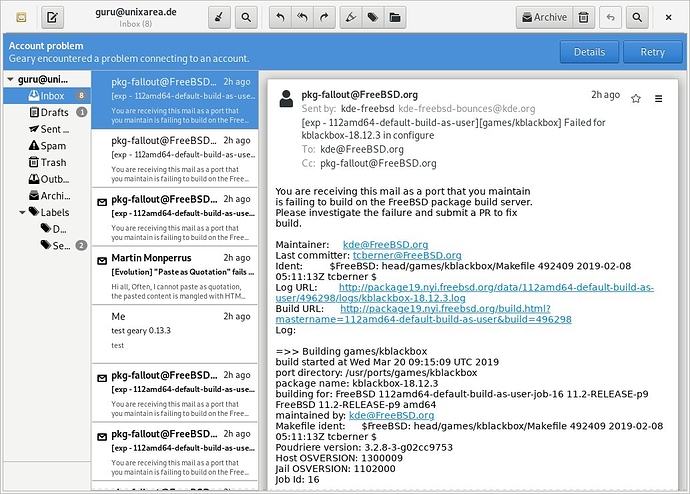The image size is (690, 494).
Task: Open tcberner@FreeBSD.org committer link
Action: tap(407, 255)
